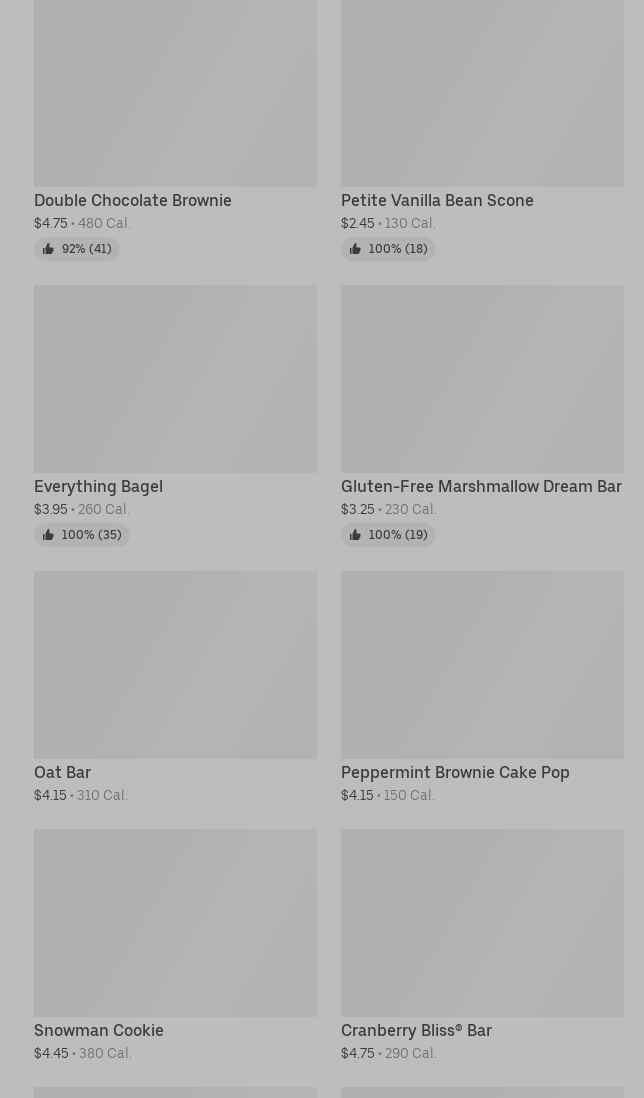
Task: Select the Everything Bagel product image
Action: click(x=175, y=379)
